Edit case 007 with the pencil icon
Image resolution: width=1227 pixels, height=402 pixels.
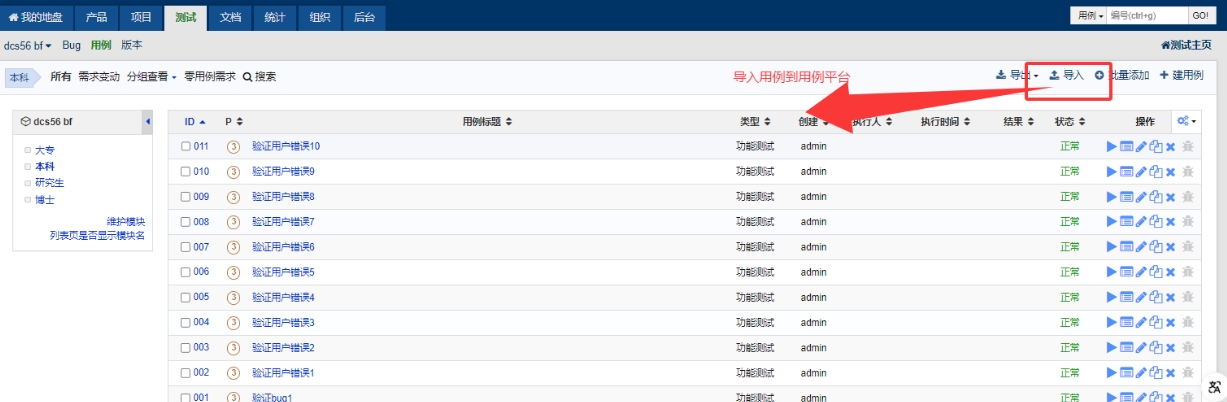(1142, 246)
